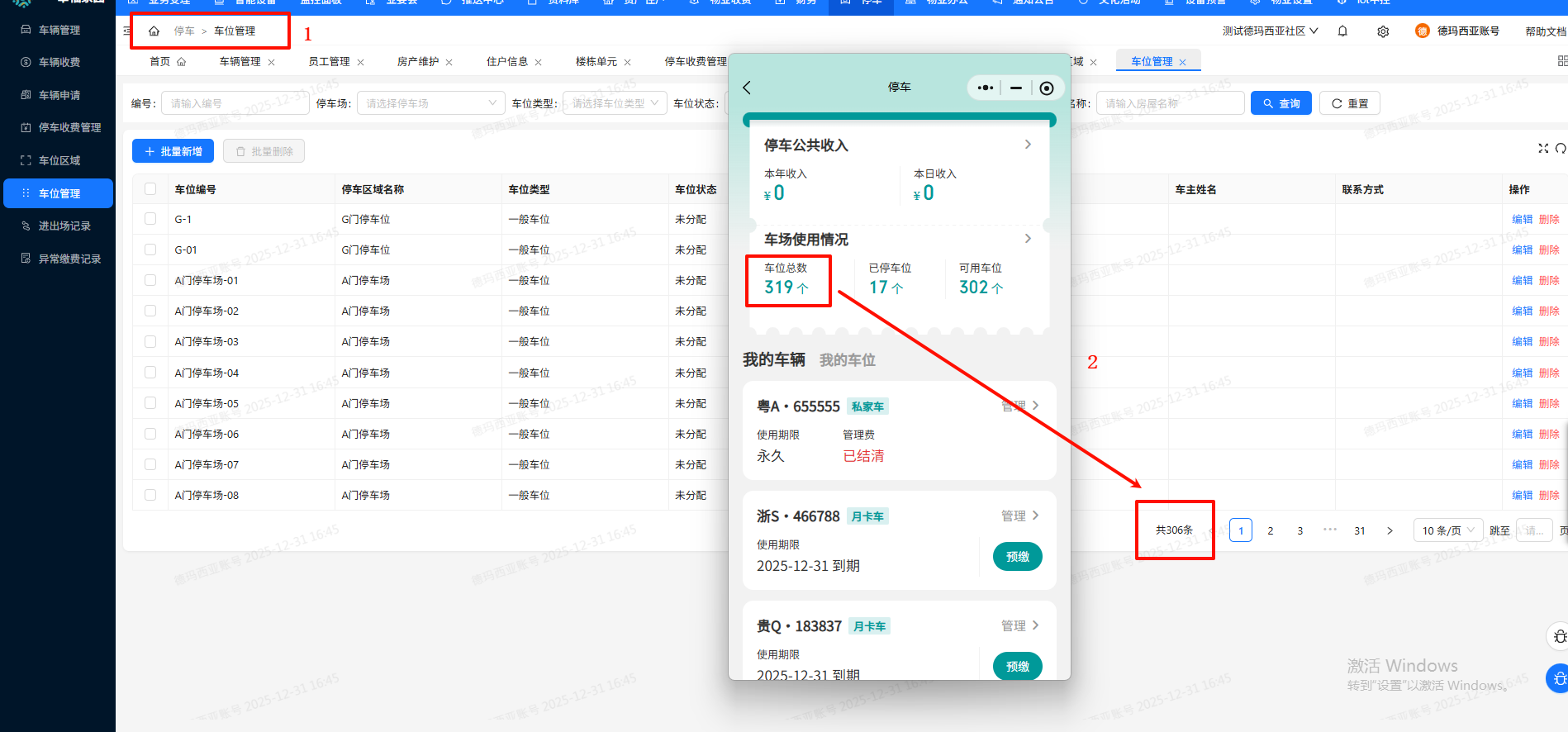Select 我的车位 tab in mini program
1568x732 pixels.
click(x=847, y=360)
